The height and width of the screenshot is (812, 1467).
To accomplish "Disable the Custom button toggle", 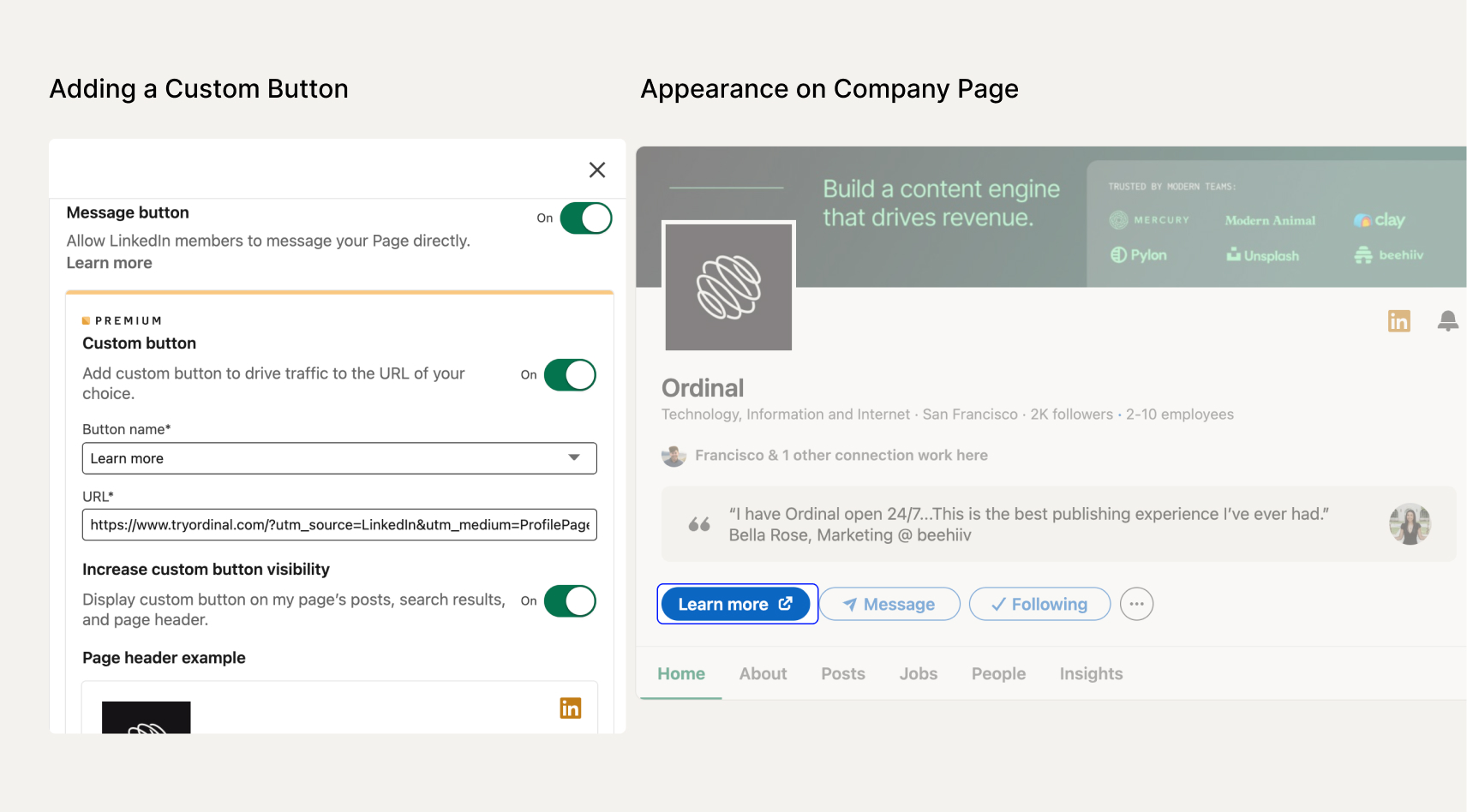I will pos(570,375).
